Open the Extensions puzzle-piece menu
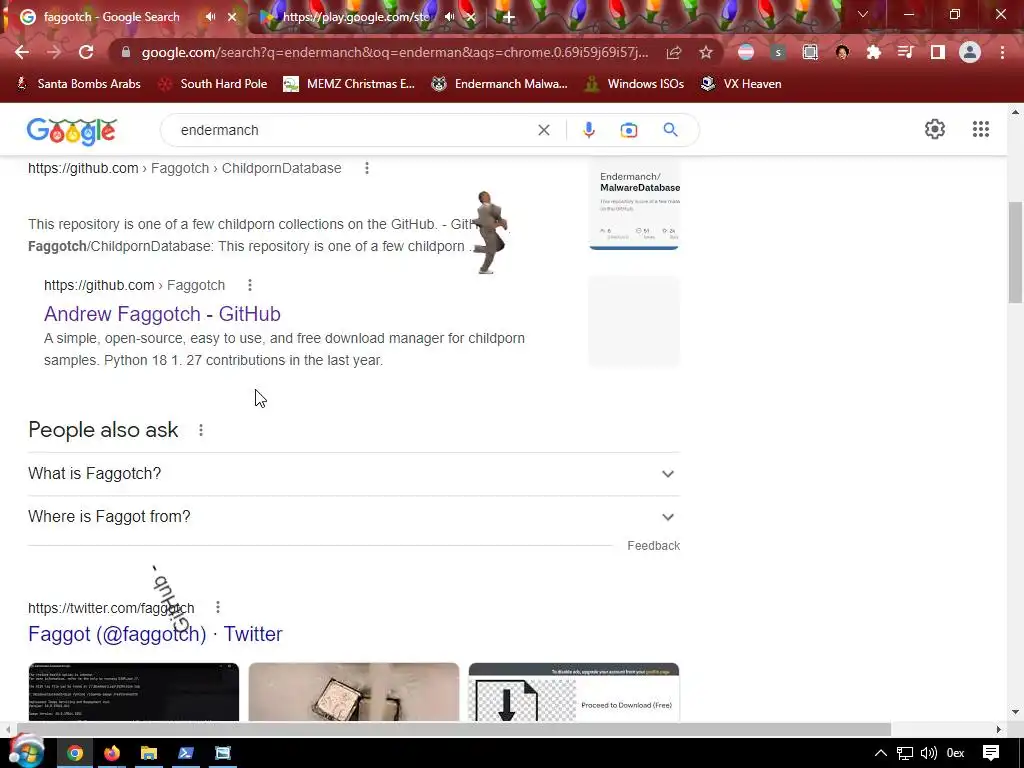 pos(874,52)
